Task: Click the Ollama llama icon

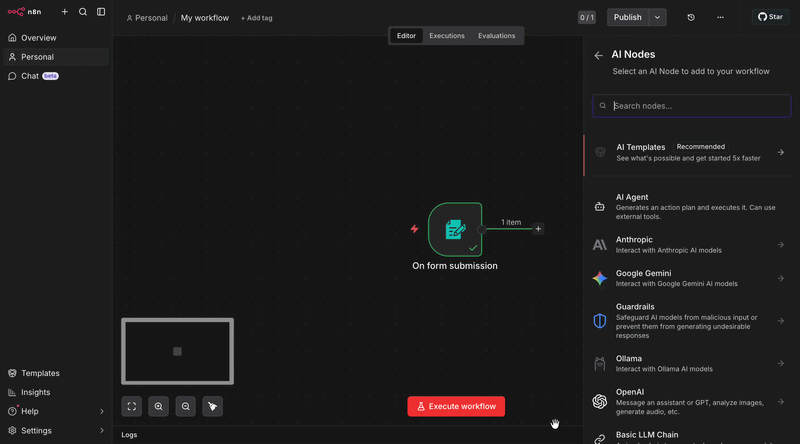Action: (599, 363)
